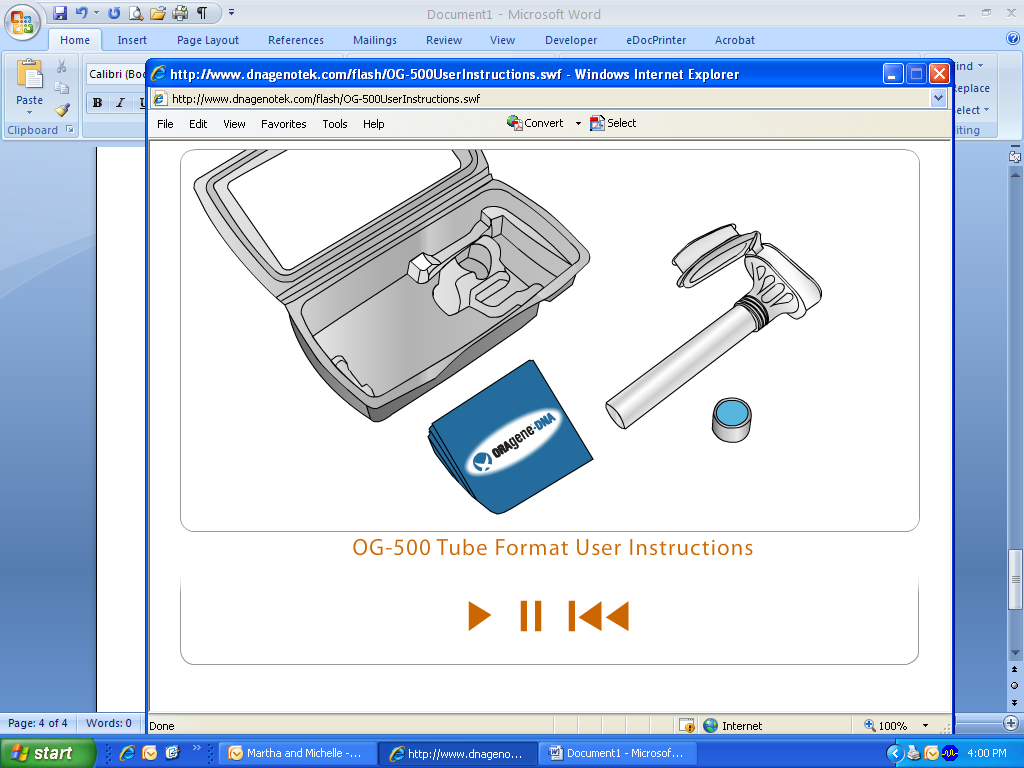This screenshot has height=768, width=1024.
Task: Click the Page: 4 of 4 indicator
Action: pyautogui.click(x=37, y=723)
